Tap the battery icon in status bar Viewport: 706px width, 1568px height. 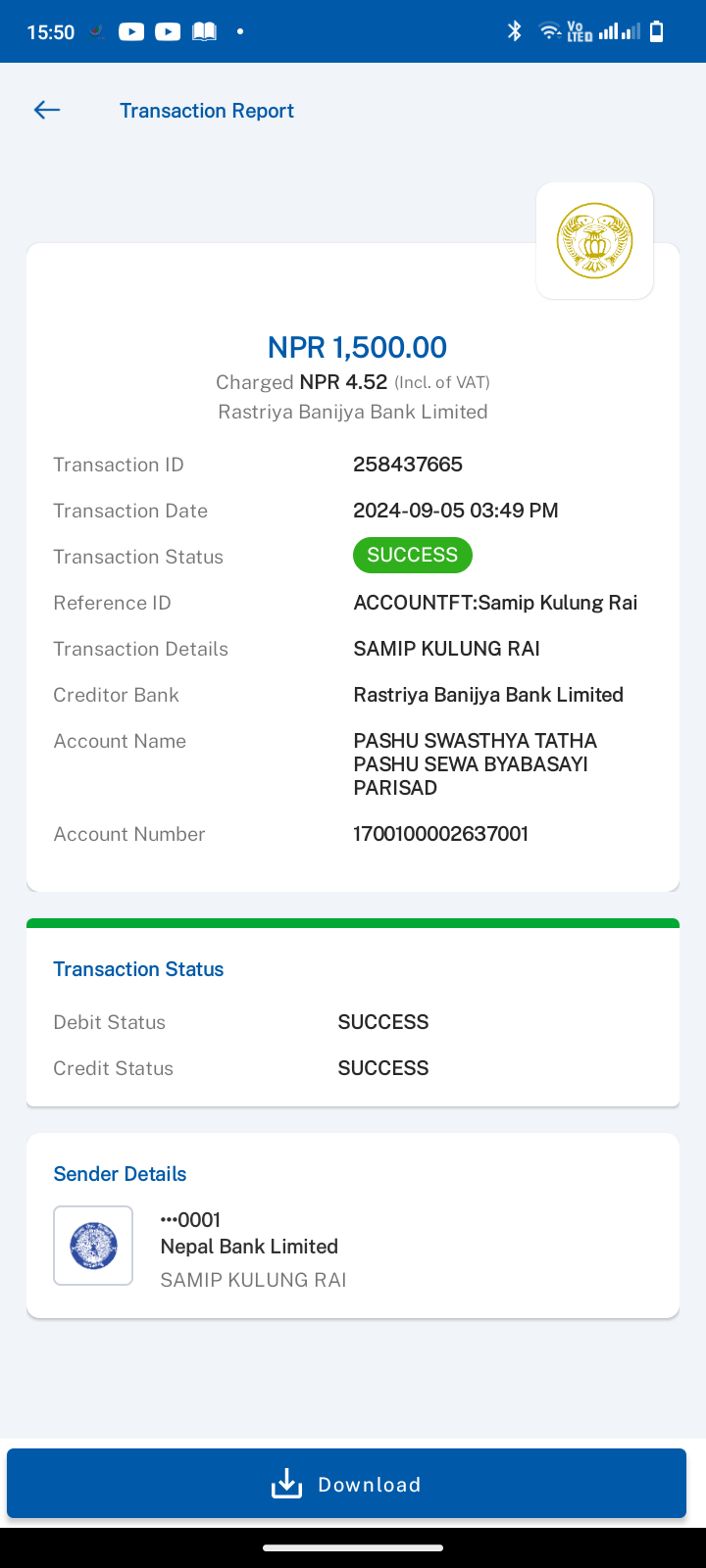click(x=657, y=31)
